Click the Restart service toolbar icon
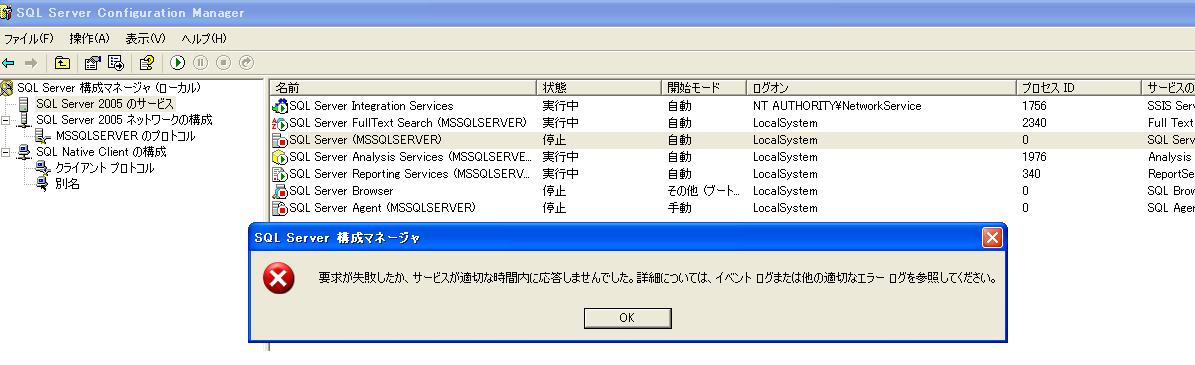Screen dimensions: 1195x365 point(246,62)
